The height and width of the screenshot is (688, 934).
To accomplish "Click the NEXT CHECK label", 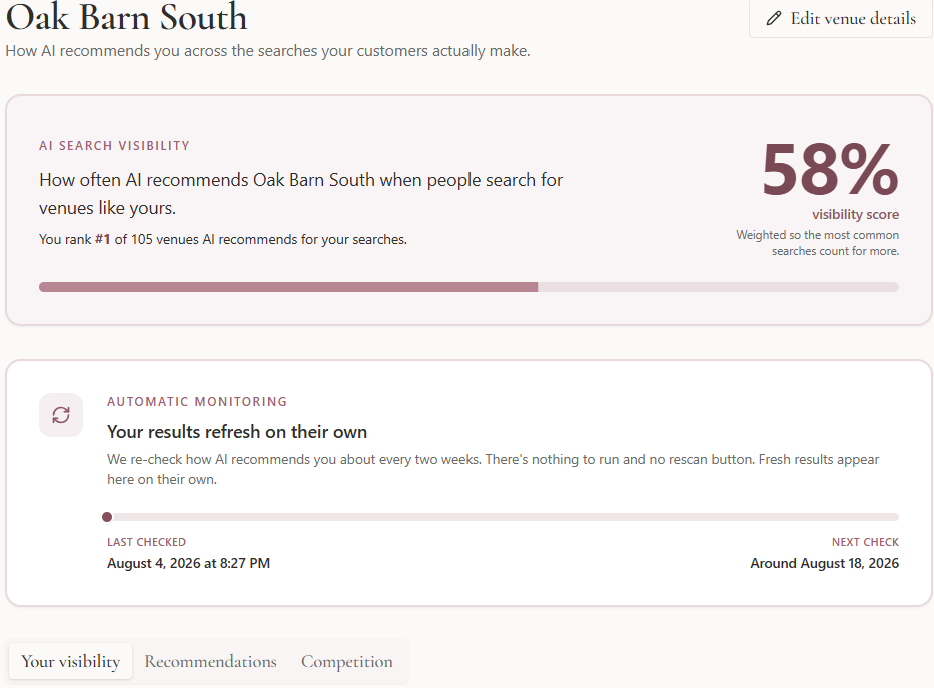I will point(865,542).
